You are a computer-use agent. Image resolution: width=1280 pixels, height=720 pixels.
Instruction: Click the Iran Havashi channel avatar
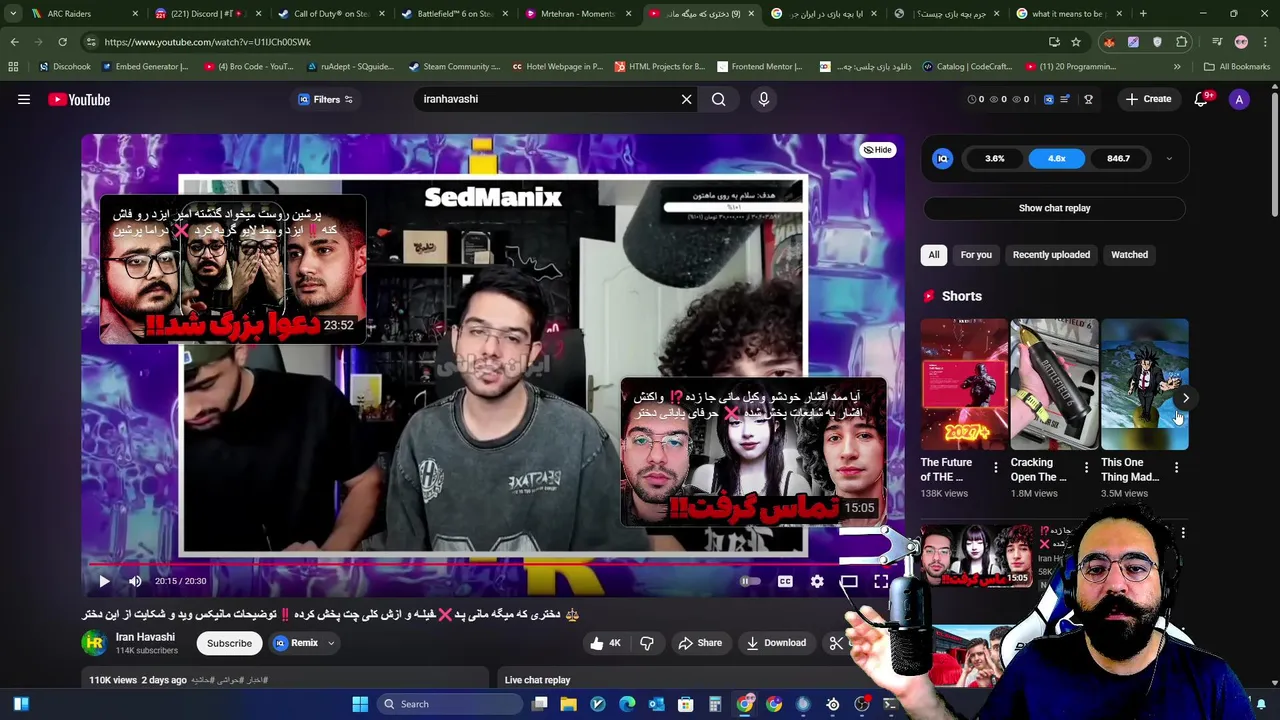point(94,643)
